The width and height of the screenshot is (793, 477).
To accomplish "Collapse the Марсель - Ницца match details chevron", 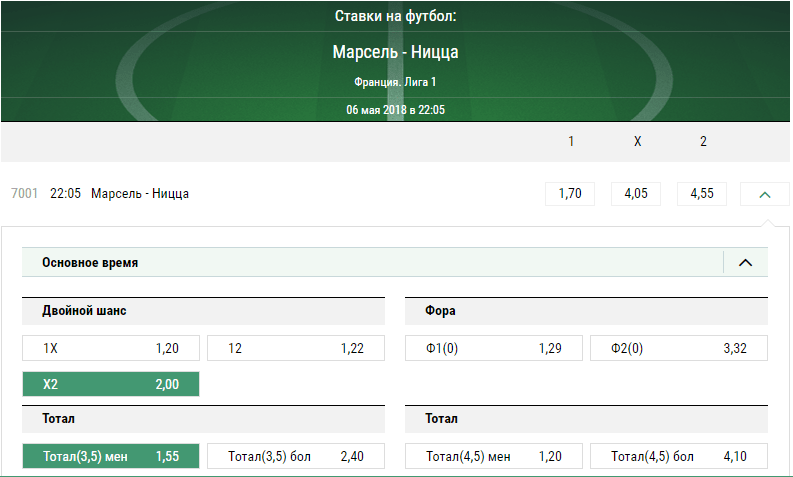I will 765,194.
